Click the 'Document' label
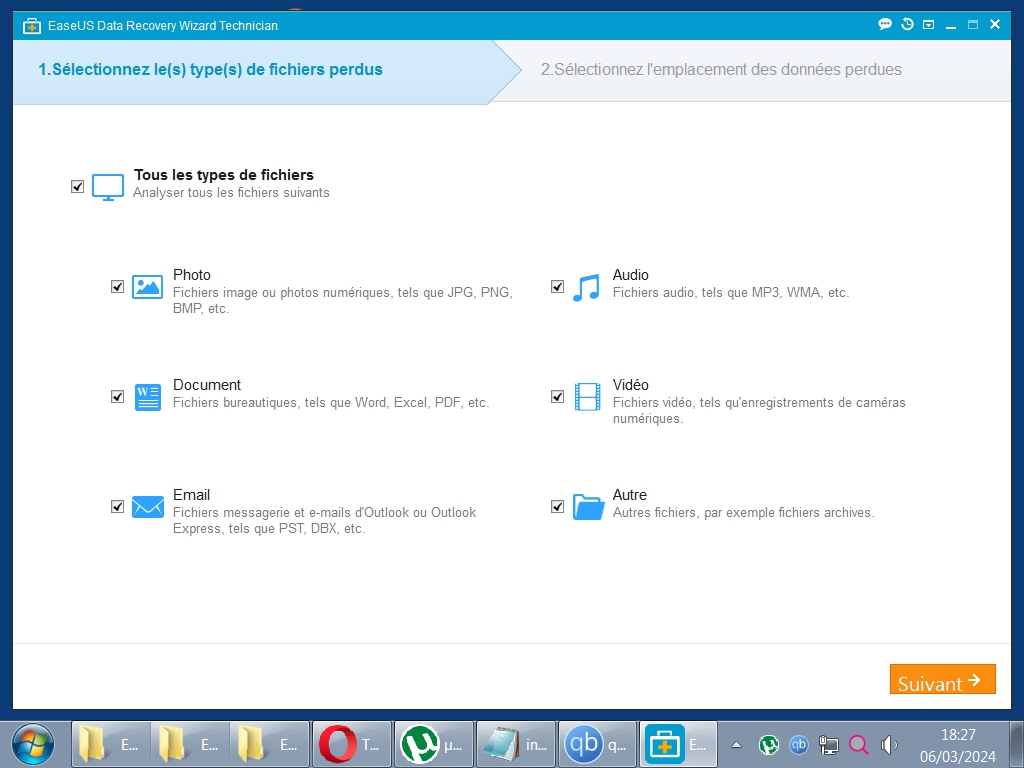 (207, 385)
